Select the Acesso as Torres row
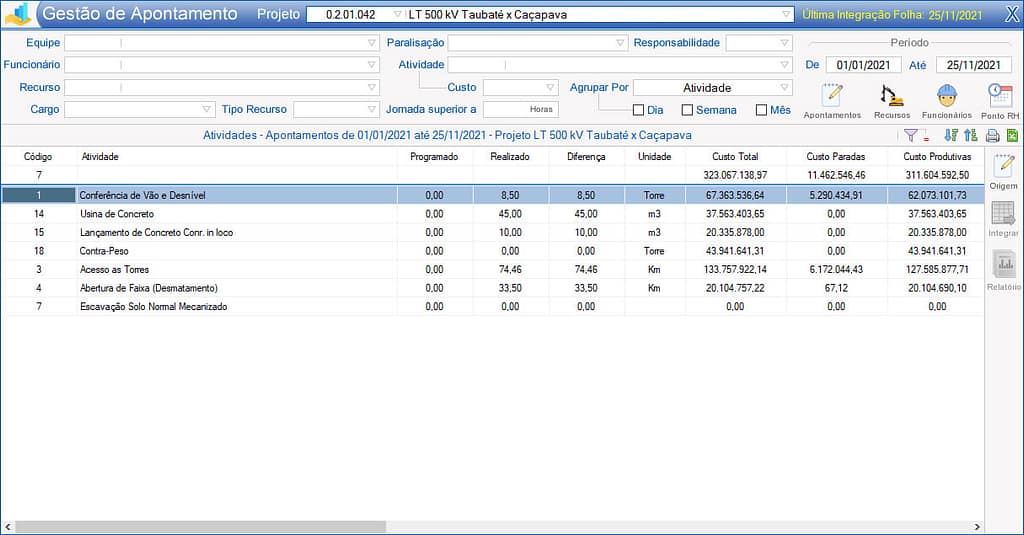1024x535 pixels. pos(493,269)
